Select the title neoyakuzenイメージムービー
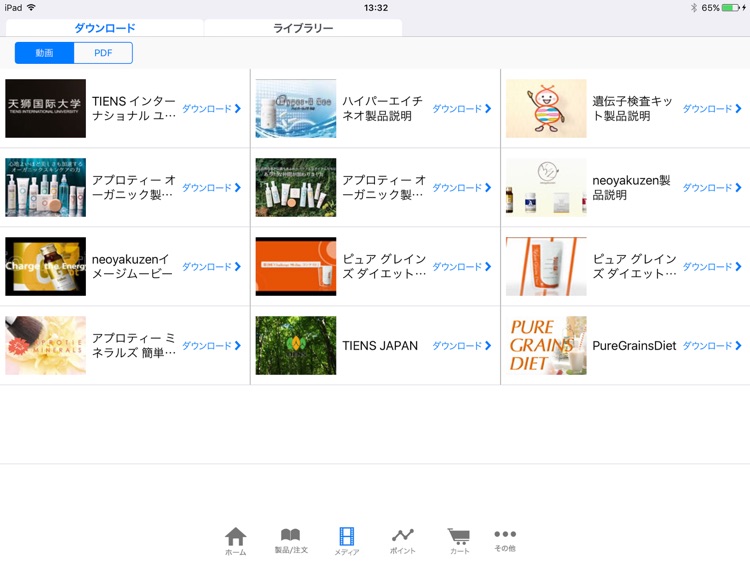750x562 pixels. [x=132, y=266]
